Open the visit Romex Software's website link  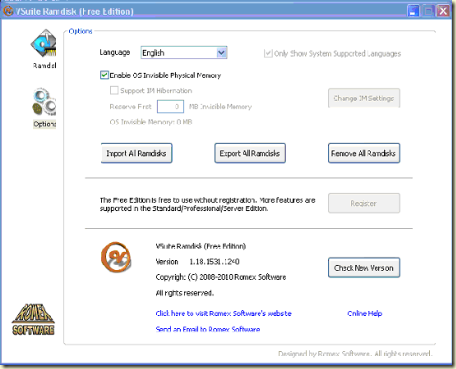coord(223,313)
